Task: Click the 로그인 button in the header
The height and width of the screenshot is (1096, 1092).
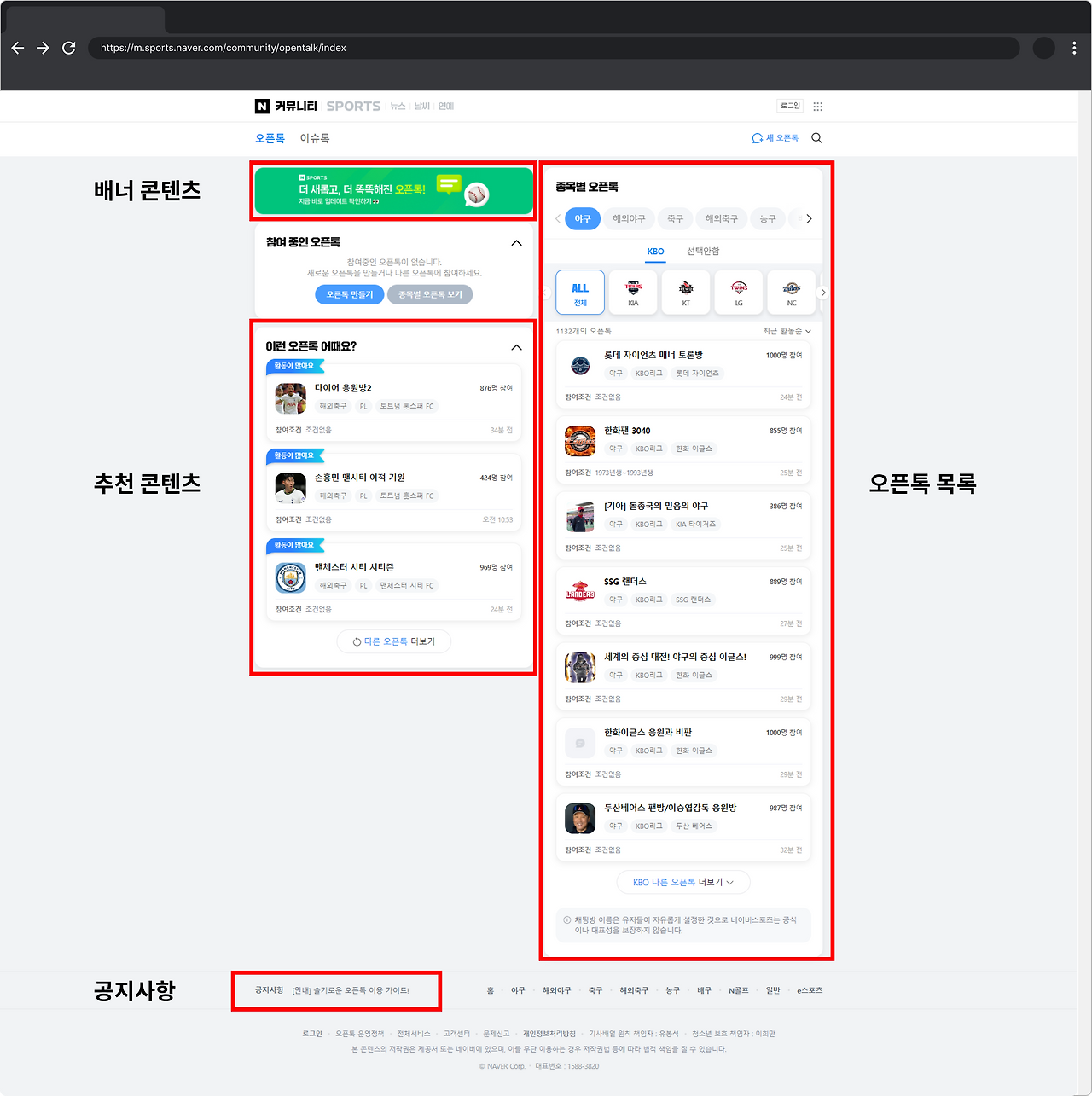Action: (x=790, y=106)
